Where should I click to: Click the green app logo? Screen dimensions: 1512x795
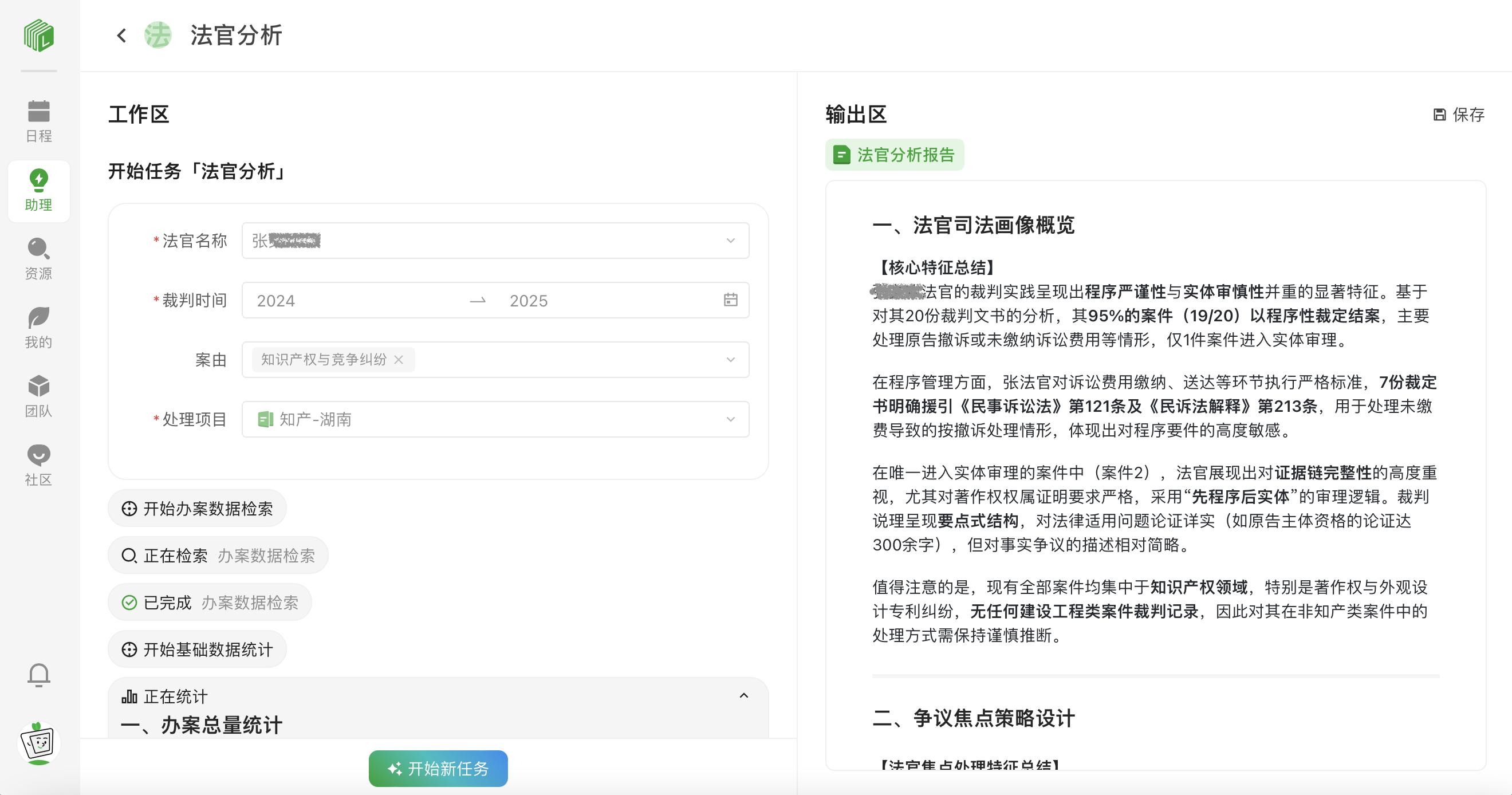click(39, 36)
